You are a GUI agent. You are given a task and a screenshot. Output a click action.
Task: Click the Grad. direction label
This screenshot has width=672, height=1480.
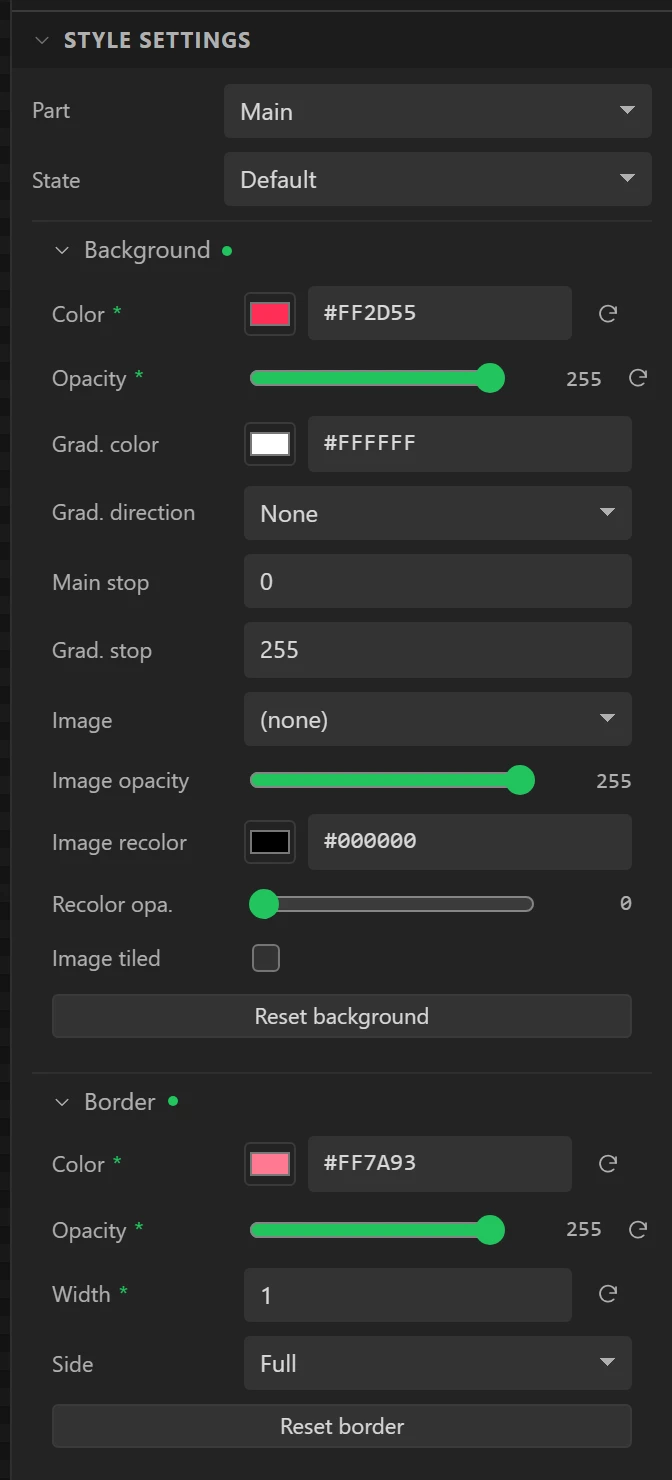[x=124, y=513]
